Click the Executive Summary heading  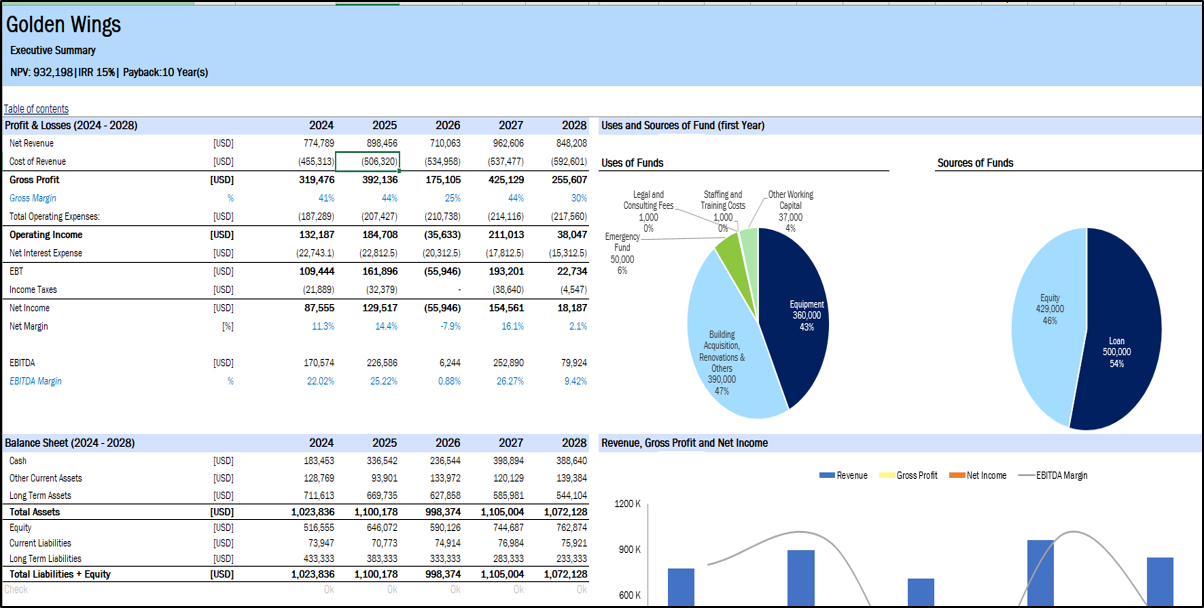tap(53, 50)
